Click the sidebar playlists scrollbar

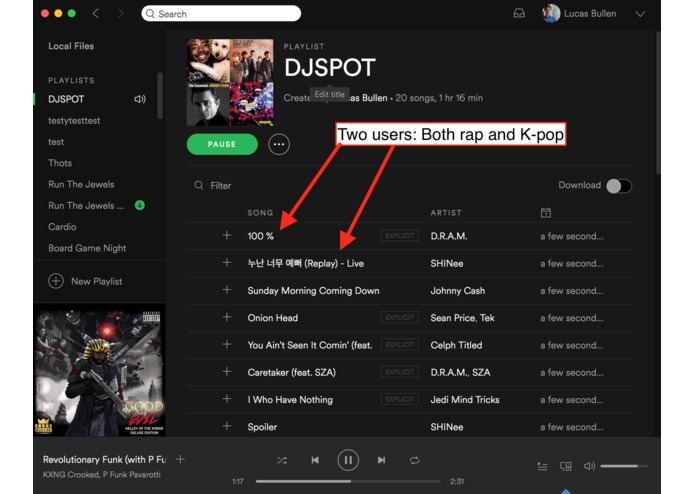(x=160, y=96)
